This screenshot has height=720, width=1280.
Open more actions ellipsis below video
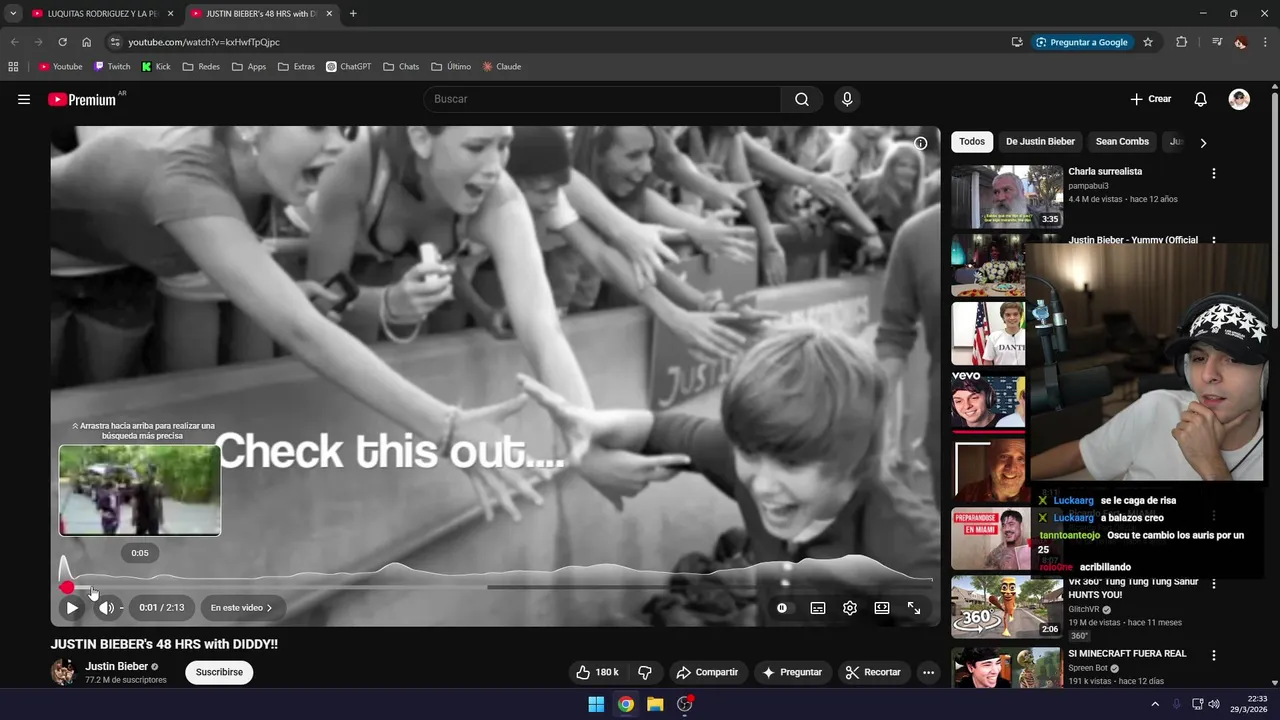(928, 672)
